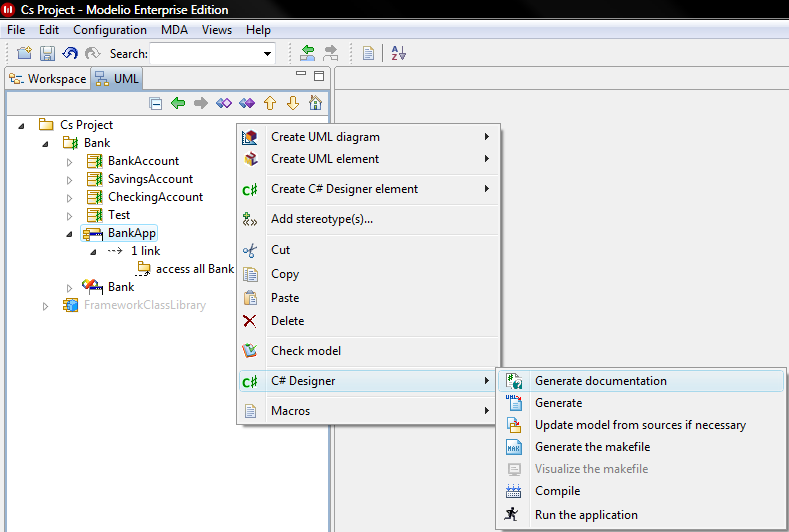Click the BankAccount class icon
Screen dimensions: 789x532
pos(95,161)
